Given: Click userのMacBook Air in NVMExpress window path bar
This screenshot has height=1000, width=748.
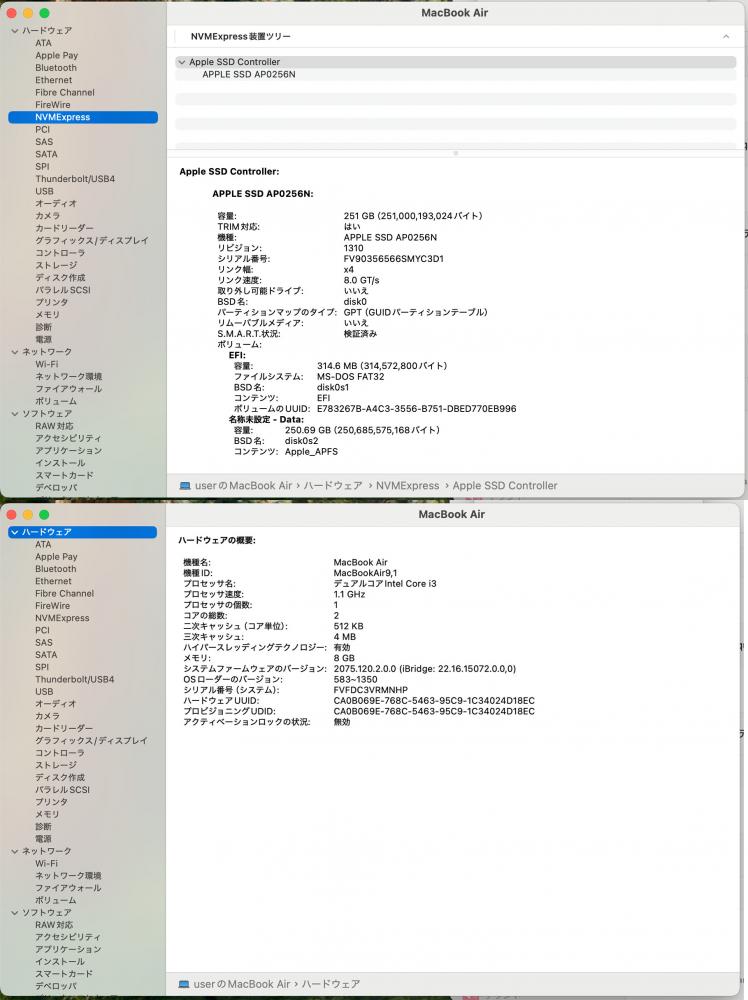Looking at the screenshot, I should [x=244, y=486].
